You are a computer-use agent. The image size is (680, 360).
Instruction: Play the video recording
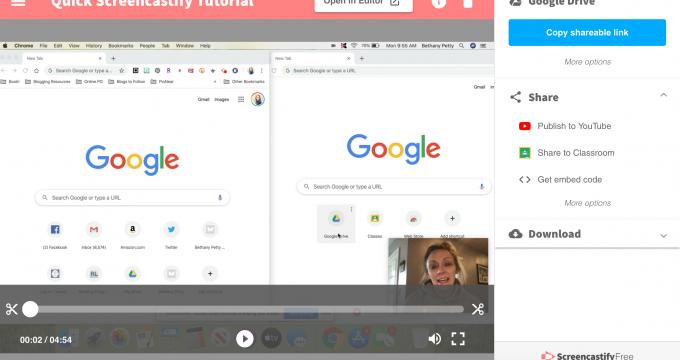[245, 339]
